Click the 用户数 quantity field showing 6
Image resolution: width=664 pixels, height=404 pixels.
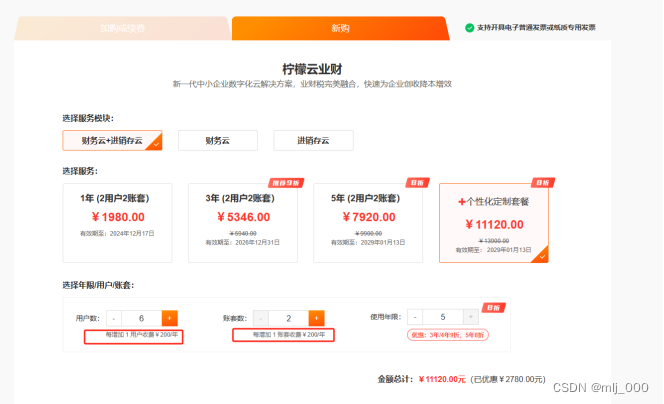pyautogui.click(x=141, y=318)
